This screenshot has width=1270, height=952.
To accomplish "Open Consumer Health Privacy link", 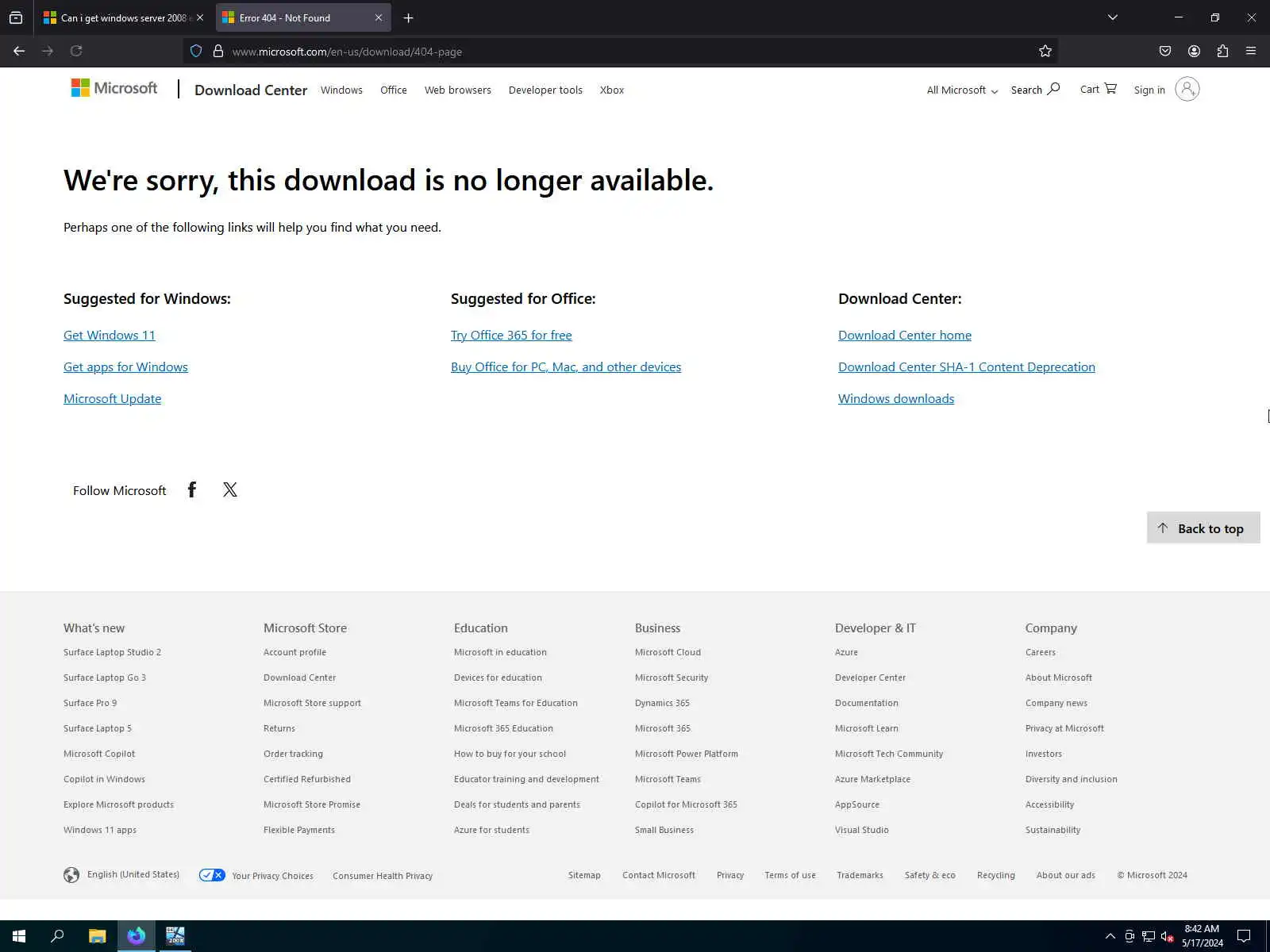I will [x=383, y=876].
